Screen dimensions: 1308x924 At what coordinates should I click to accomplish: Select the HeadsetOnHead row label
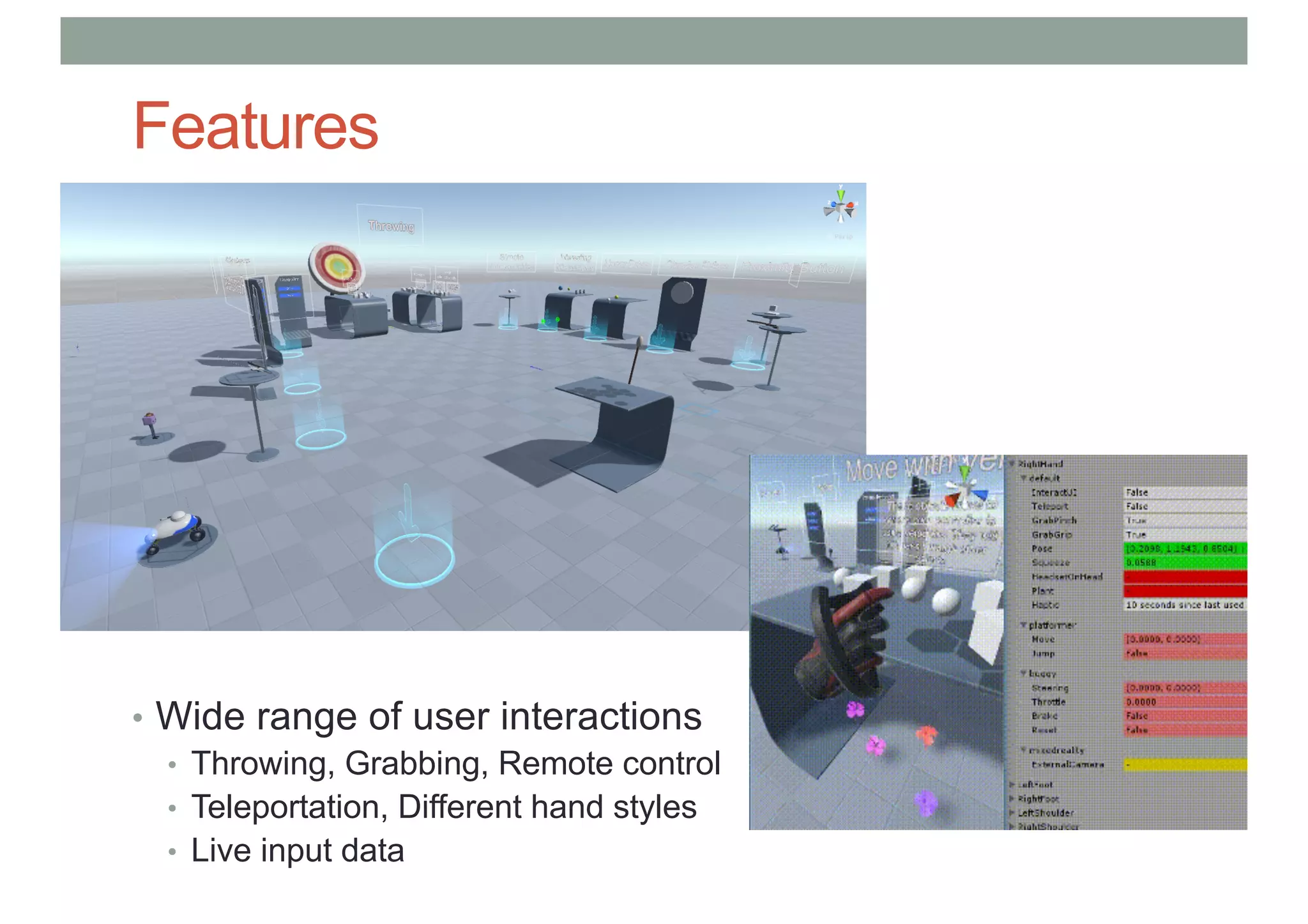1067,577
